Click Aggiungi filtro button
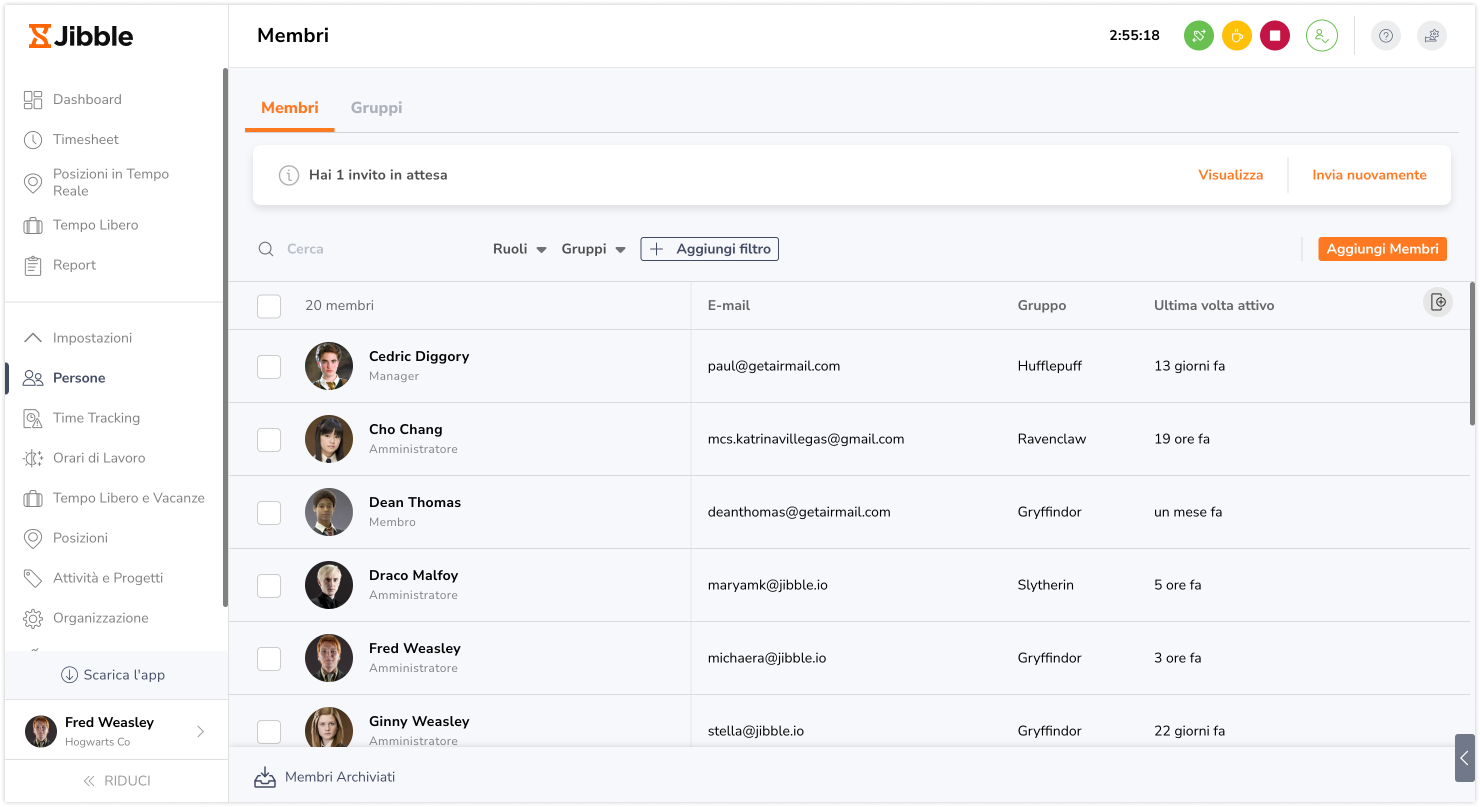 point(710,249)
